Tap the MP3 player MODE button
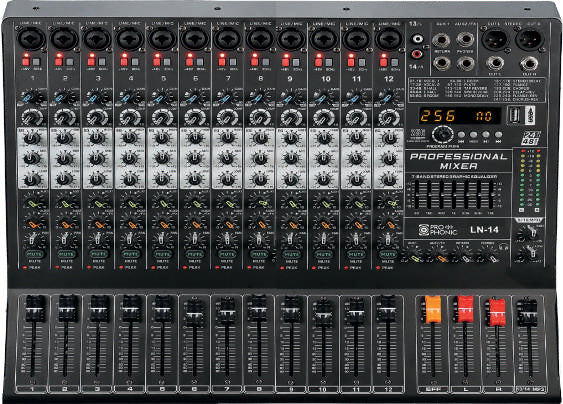This screenshot has width=563, height=404. (473, 135)
